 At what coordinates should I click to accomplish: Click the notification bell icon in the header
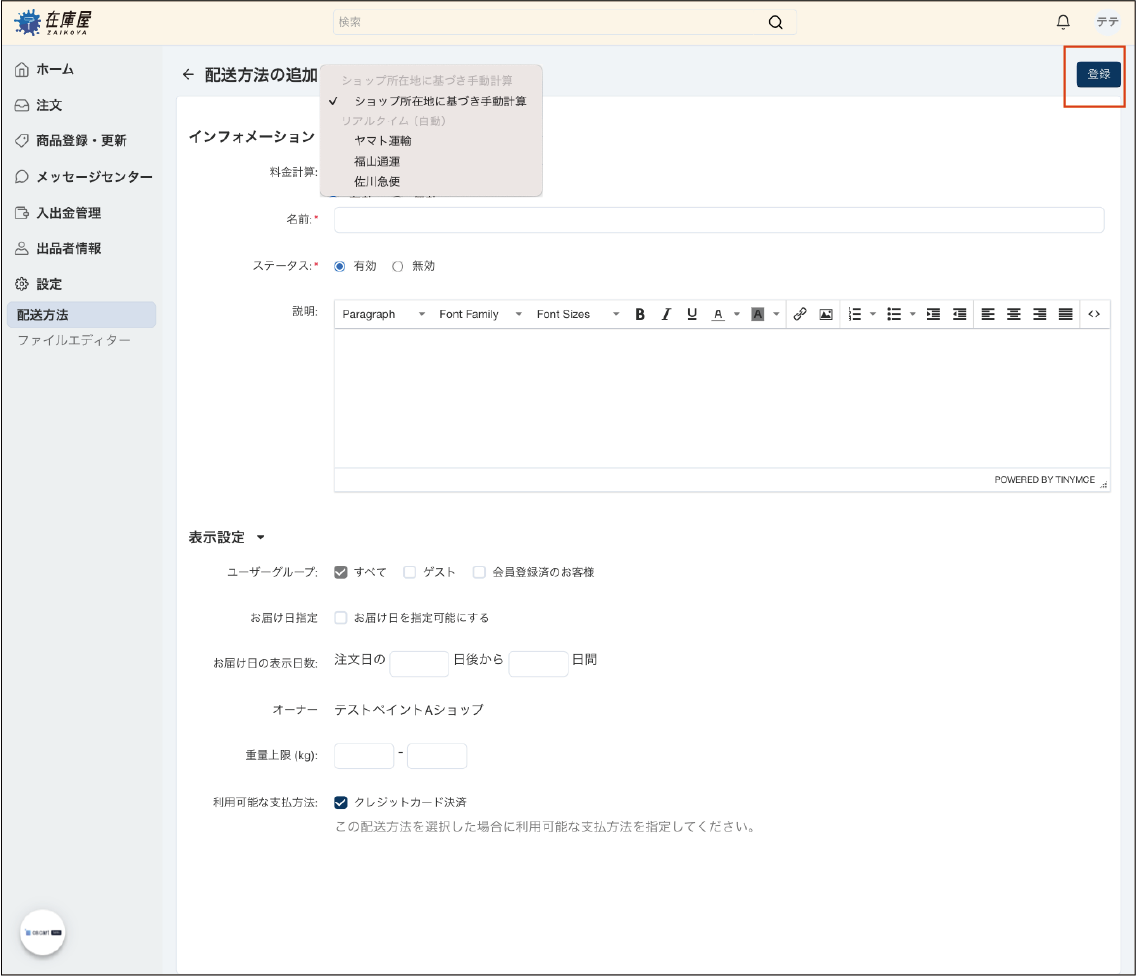[1064, 20]
